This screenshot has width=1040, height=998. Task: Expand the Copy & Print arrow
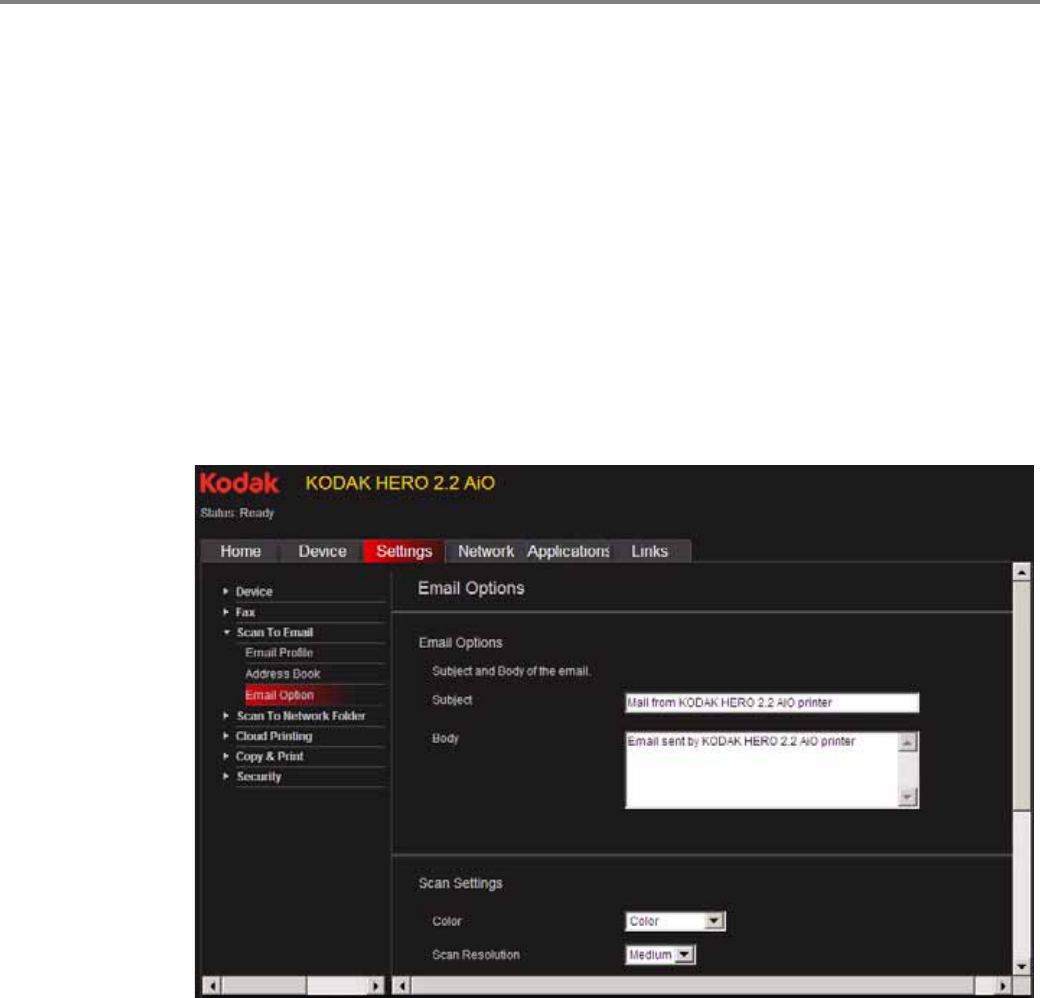[x=226, y=756]
